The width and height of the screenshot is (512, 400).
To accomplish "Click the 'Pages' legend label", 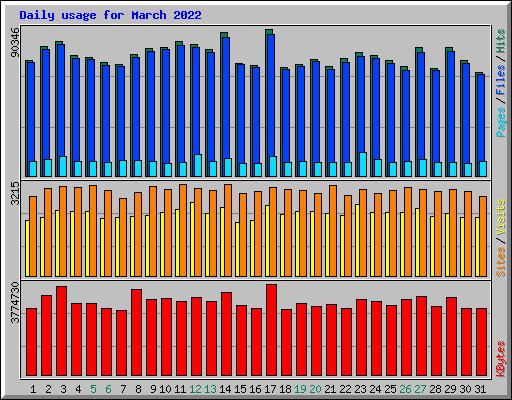I will pyautogui.click(x=501, y=122).
